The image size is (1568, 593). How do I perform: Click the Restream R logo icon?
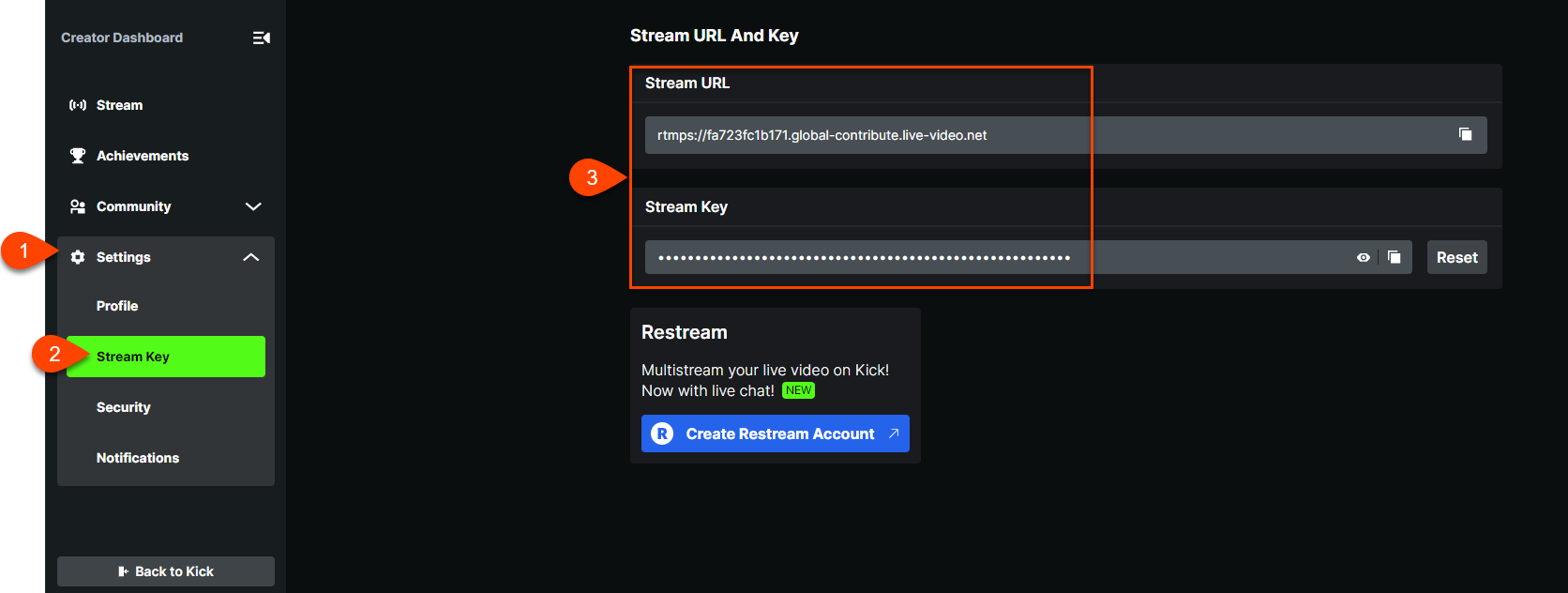click(662, 433)
